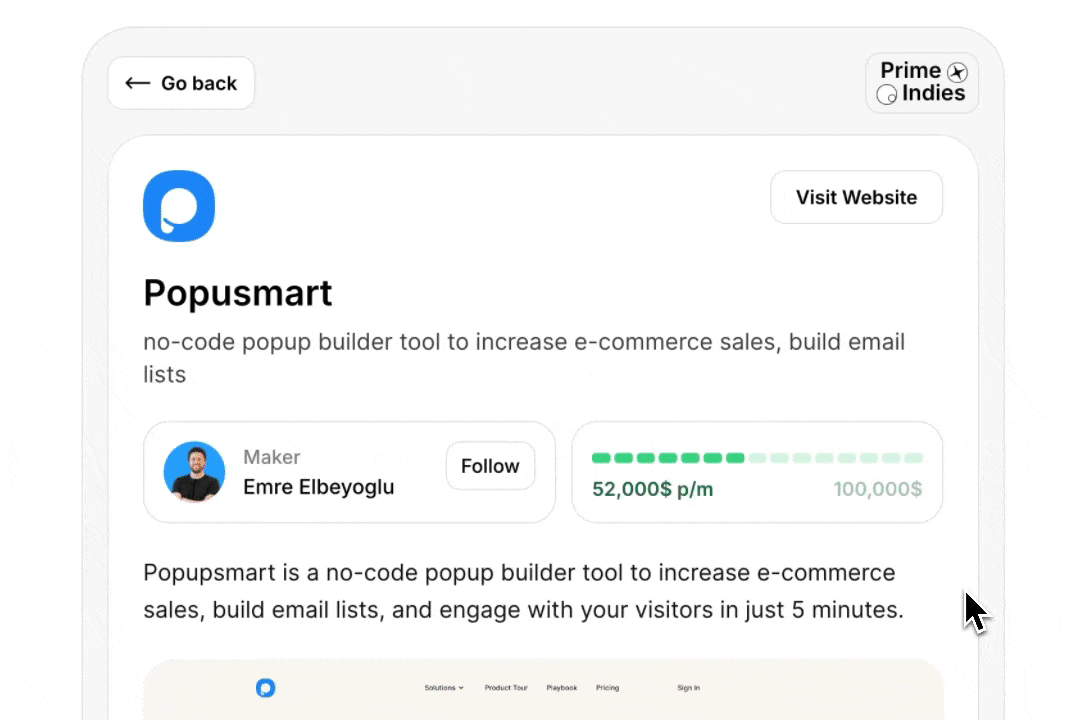Click Sign In in website preview
Viewport: 1072px width, 720px height.
click(688, 688)
